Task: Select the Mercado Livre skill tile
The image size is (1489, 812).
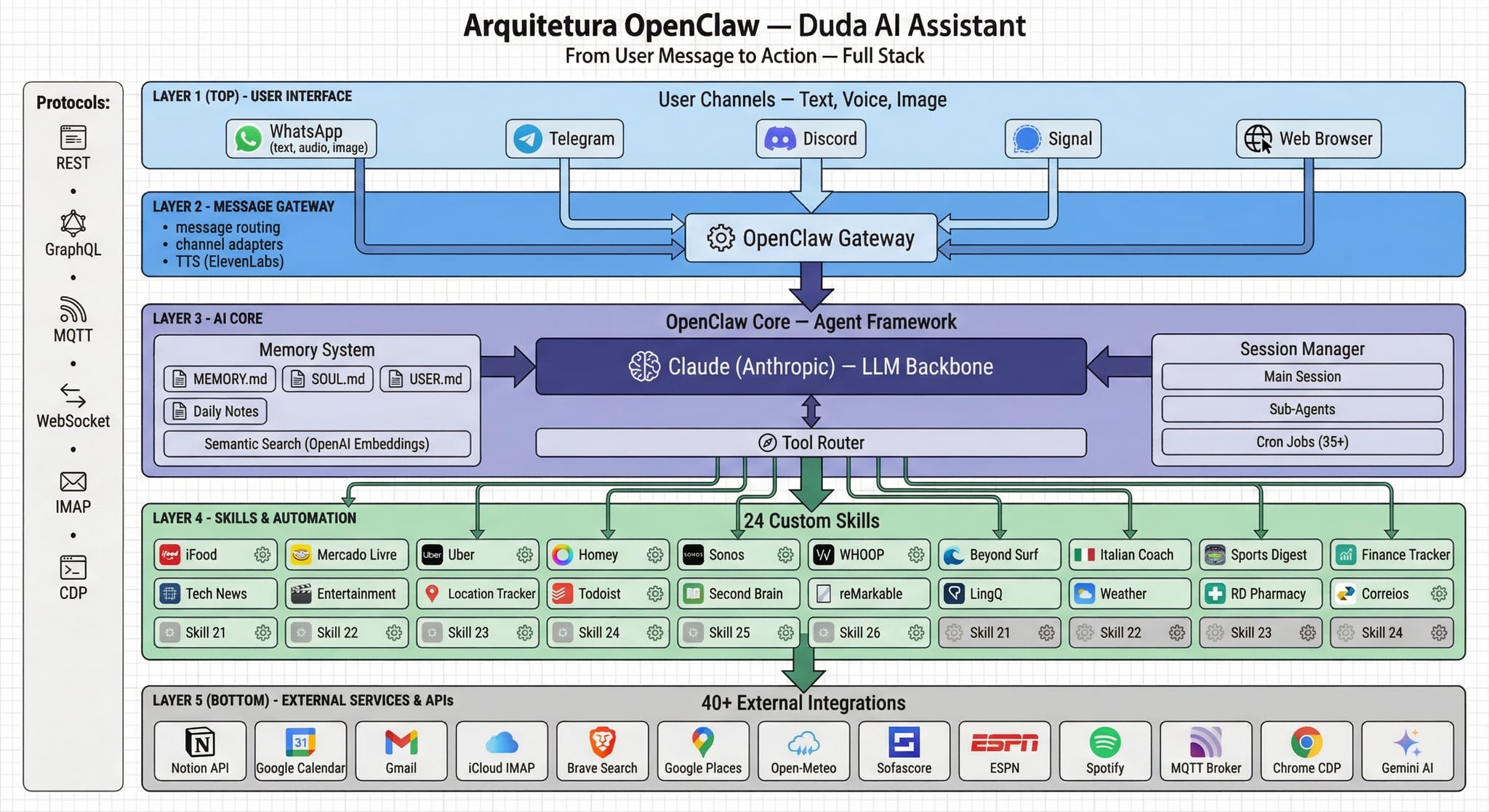Action: click(346, 555)
